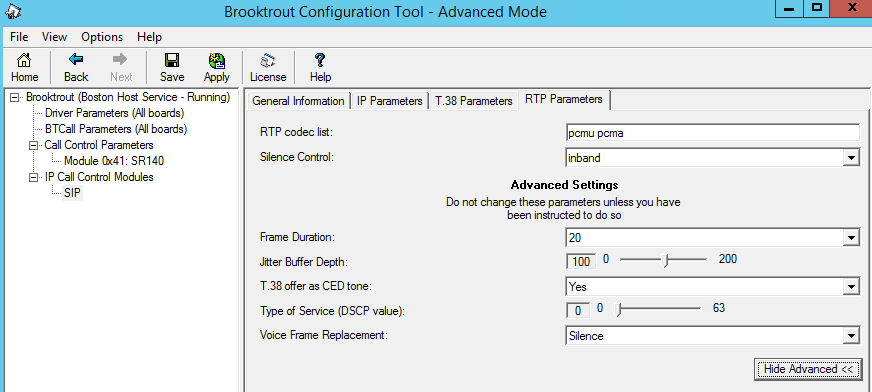Click the 'Type of Service (DSCP value):' label

pos(333,311)
